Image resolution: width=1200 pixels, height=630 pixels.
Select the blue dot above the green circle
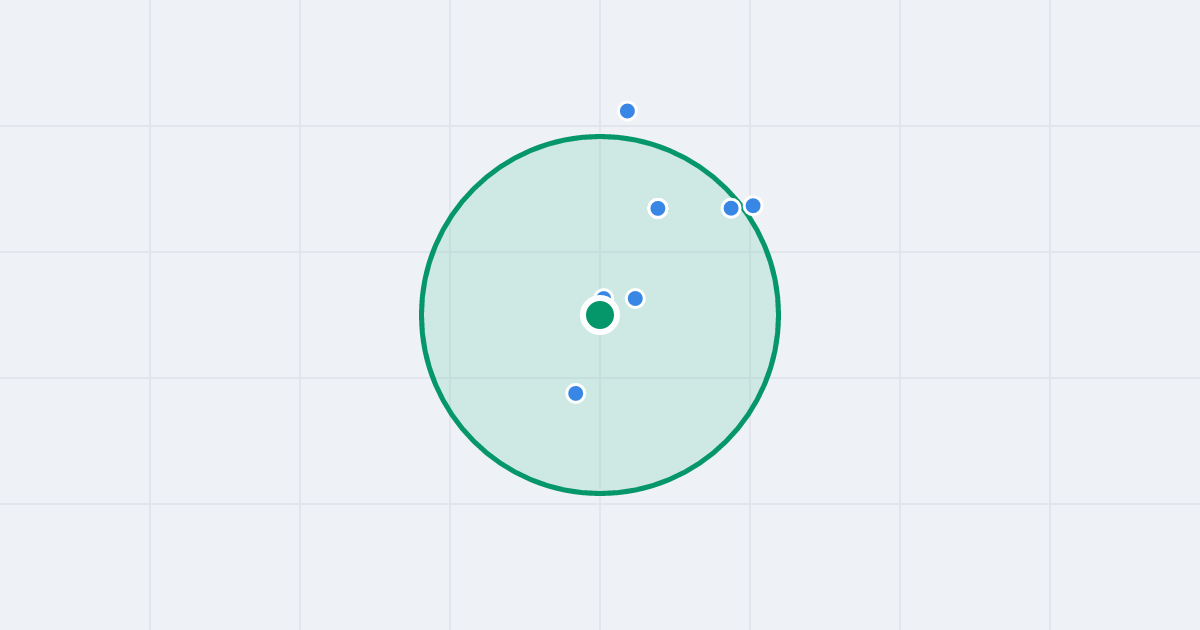[627, 111]
